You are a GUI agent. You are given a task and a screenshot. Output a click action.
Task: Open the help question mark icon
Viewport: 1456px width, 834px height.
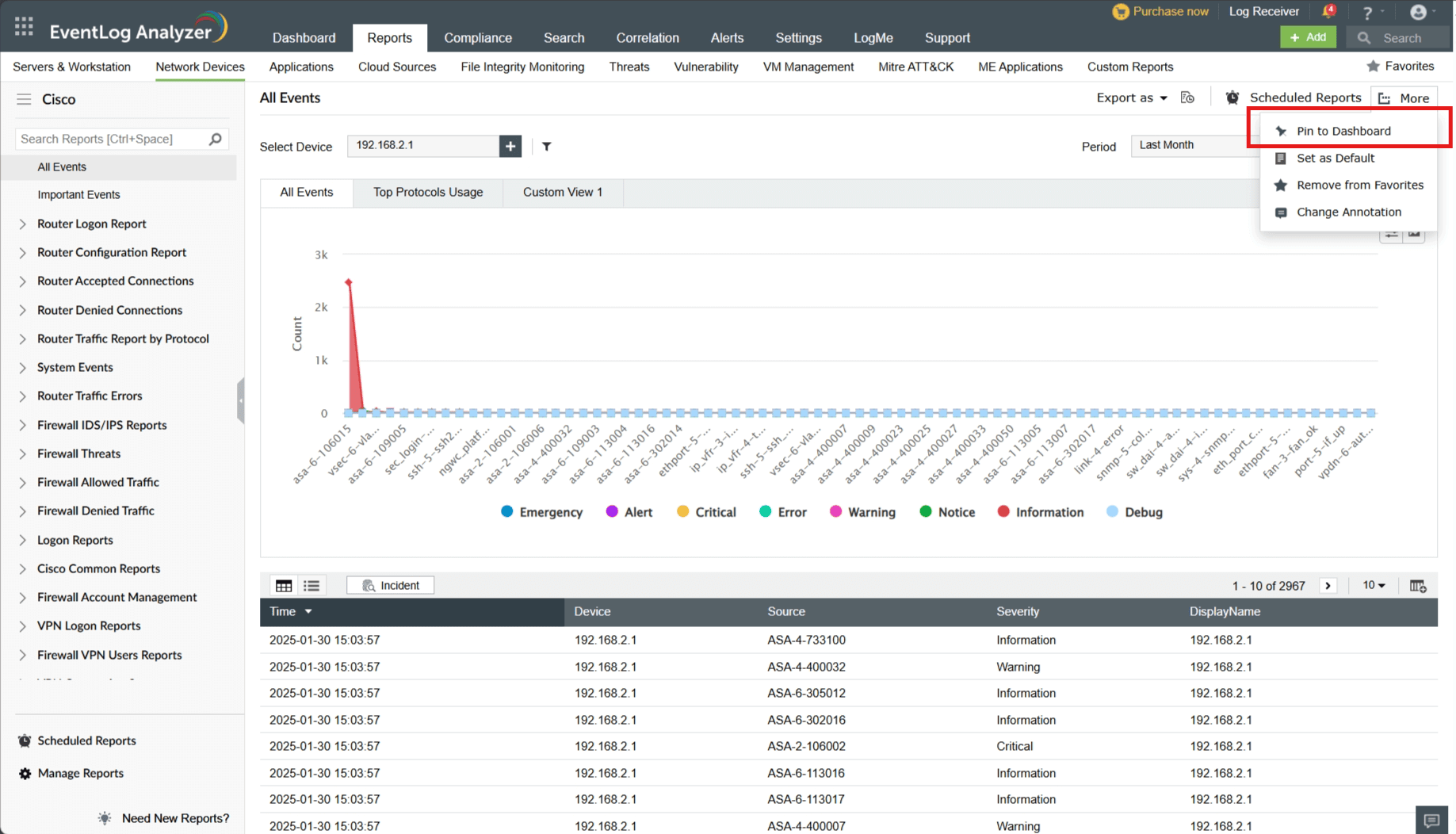[x=1367, y=13]
